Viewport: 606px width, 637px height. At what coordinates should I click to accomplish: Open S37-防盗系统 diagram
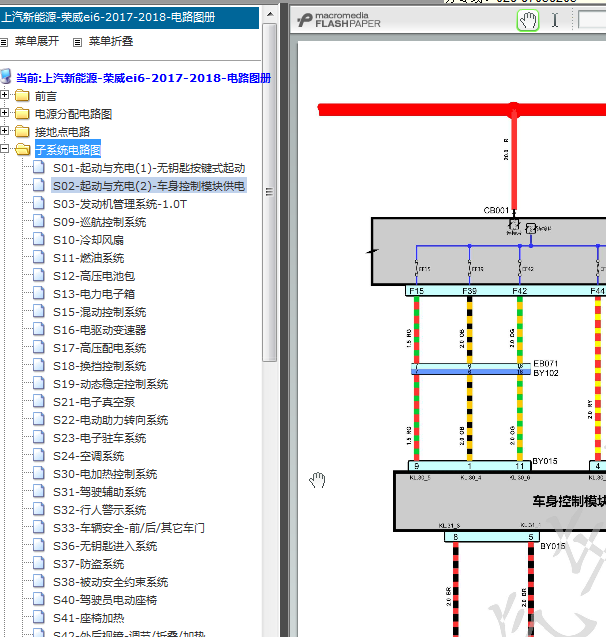89,564
